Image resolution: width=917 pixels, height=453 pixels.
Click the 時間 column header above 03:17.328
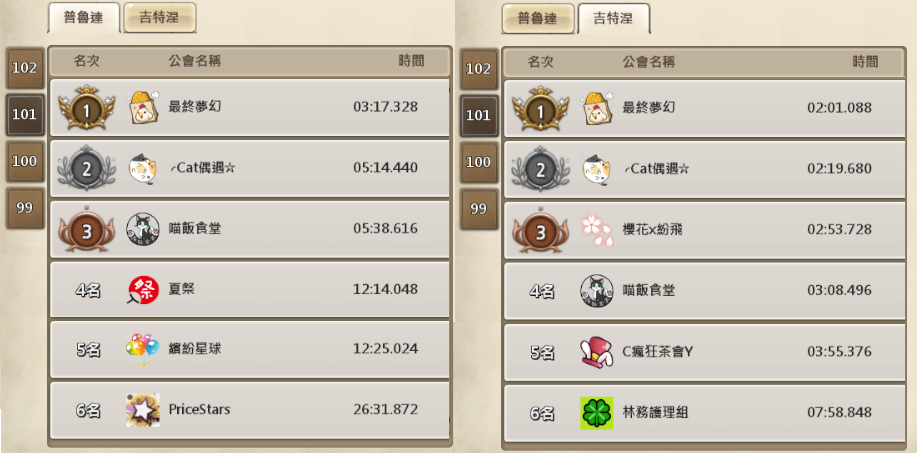coord(412,61)
